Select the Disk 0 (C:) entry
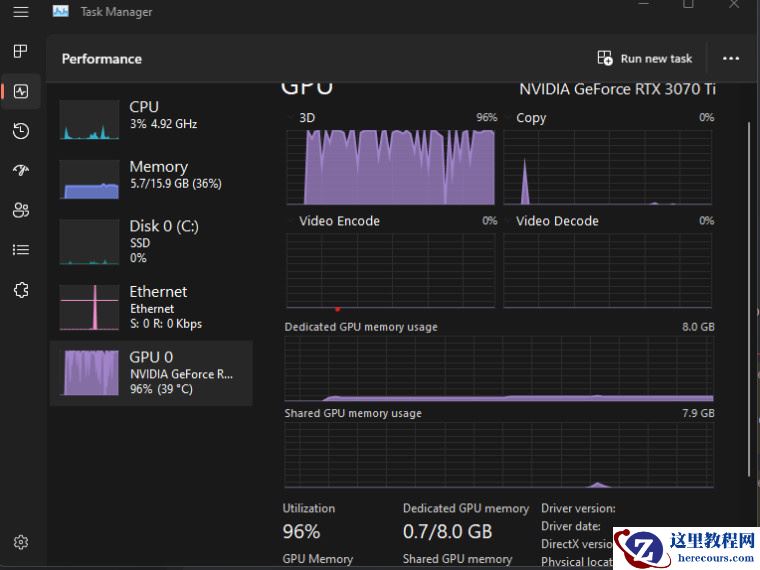 pos(151,242)
